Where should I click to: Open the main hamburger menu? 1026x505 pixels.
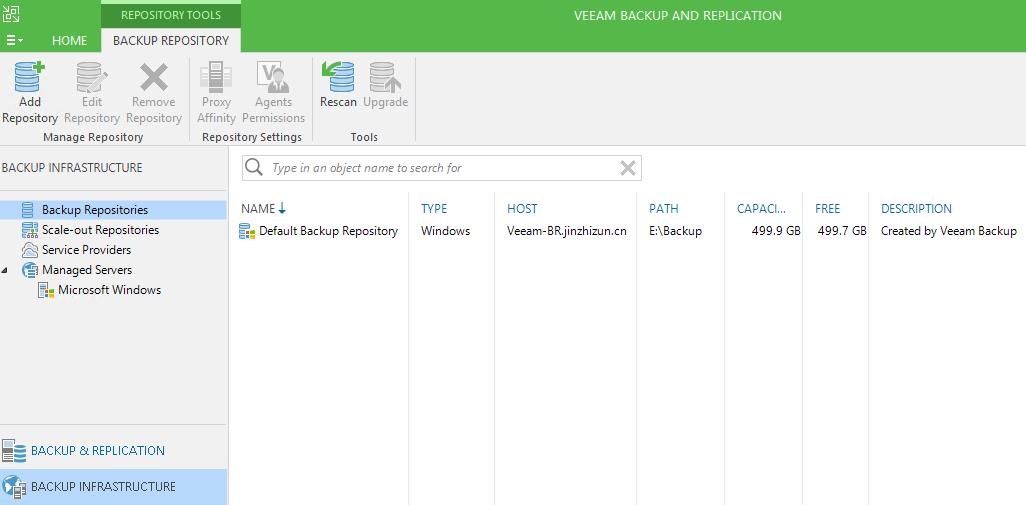pos(14,41)
